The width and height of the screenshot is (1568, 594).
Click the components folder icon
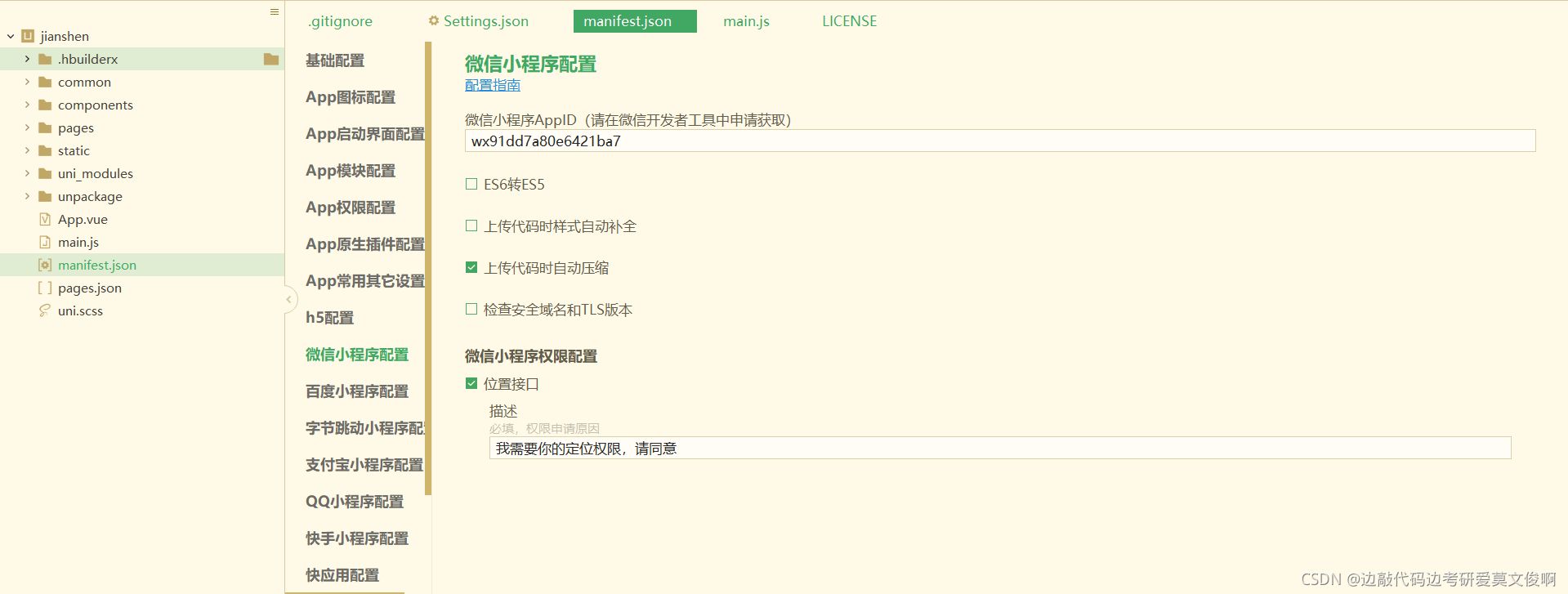[45, 105]
